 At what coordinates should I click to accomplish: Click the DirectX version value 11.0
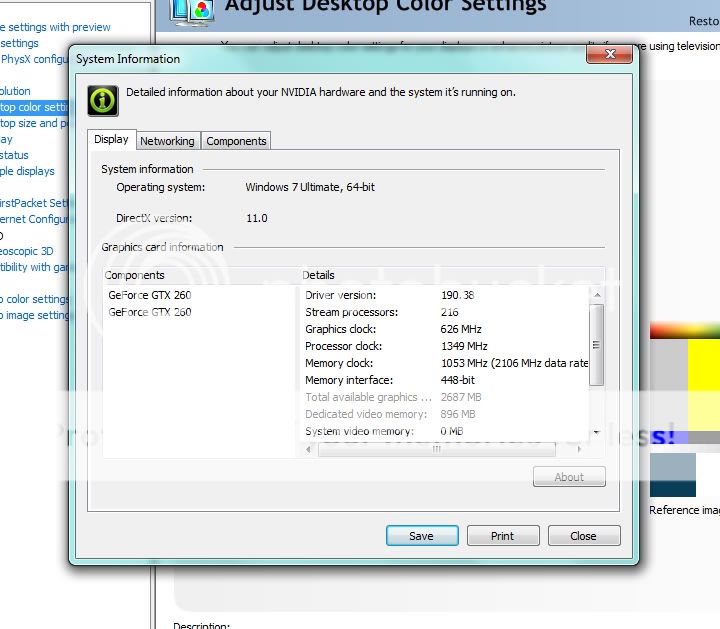pos(257,218)
